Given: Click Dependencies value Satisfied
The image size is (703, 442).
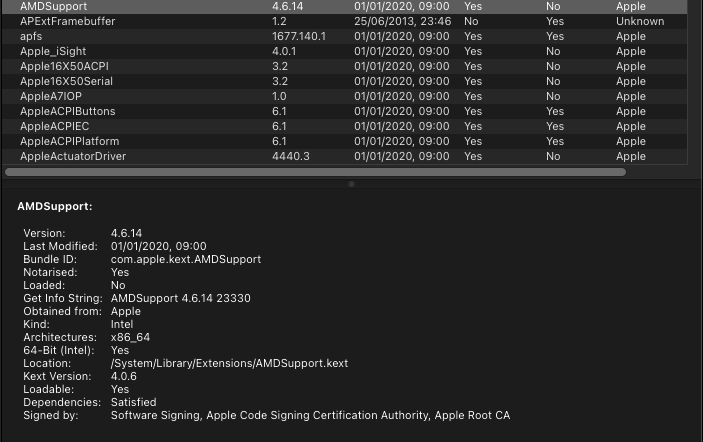Looking at the screenshot, I should click(x=134, y=403).
